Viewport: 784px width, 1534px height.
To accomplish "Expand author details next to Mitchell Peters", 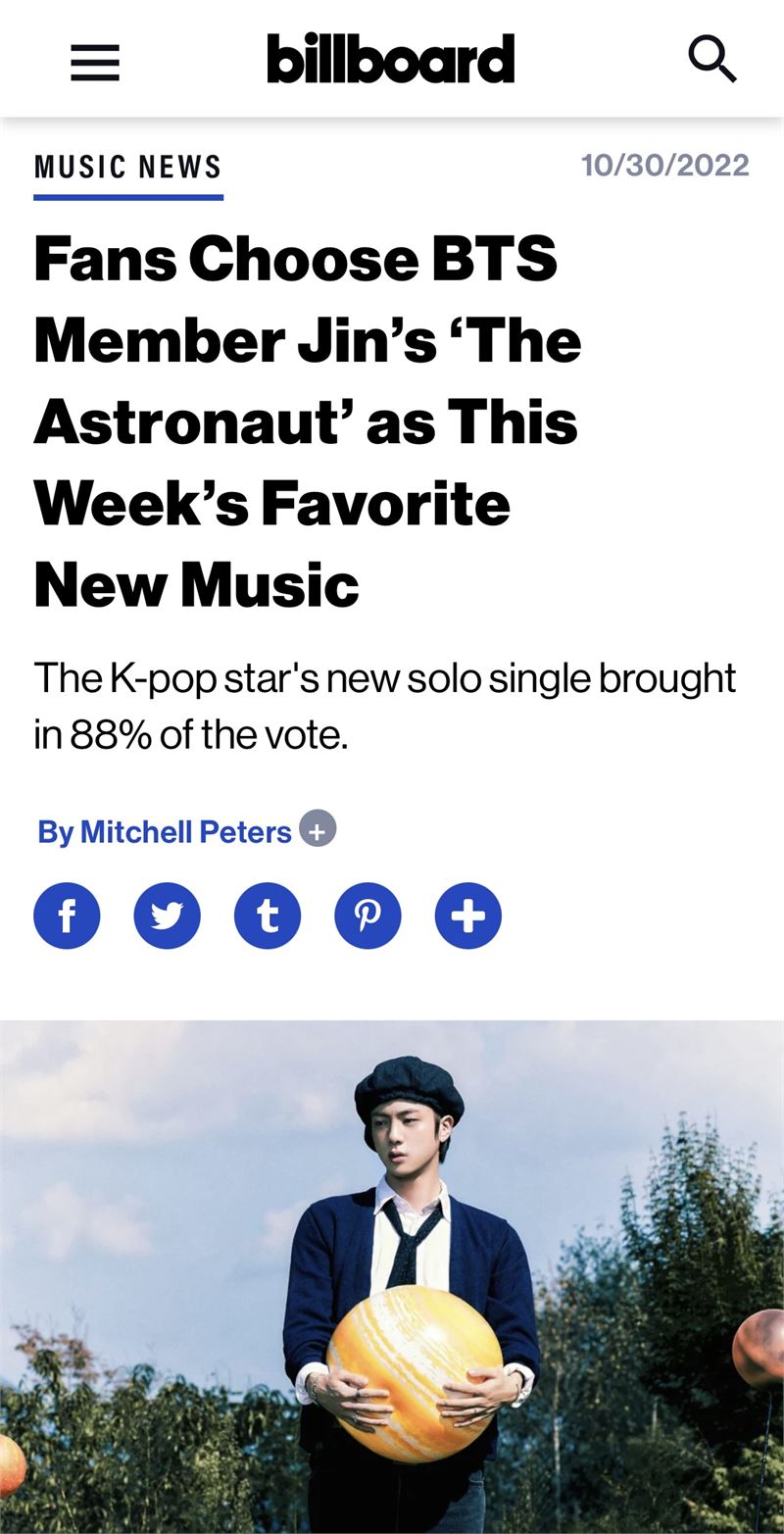I will pos(318,829).
